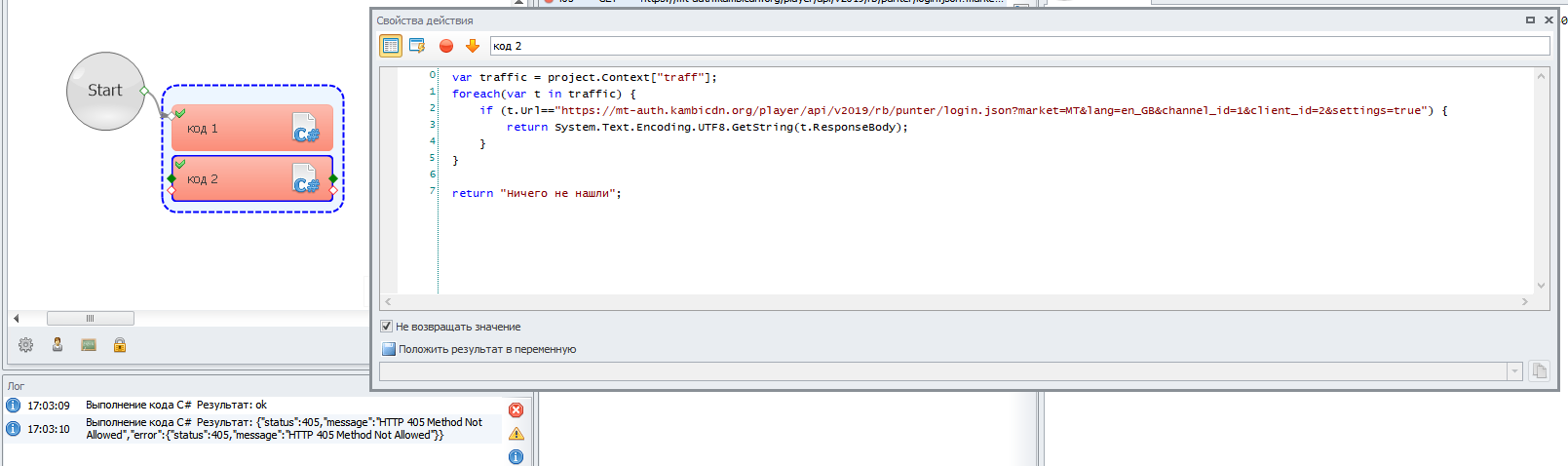Select the 'код 1' C# action block
This screenshot has height=466, width=1568.
click(252, 129)
